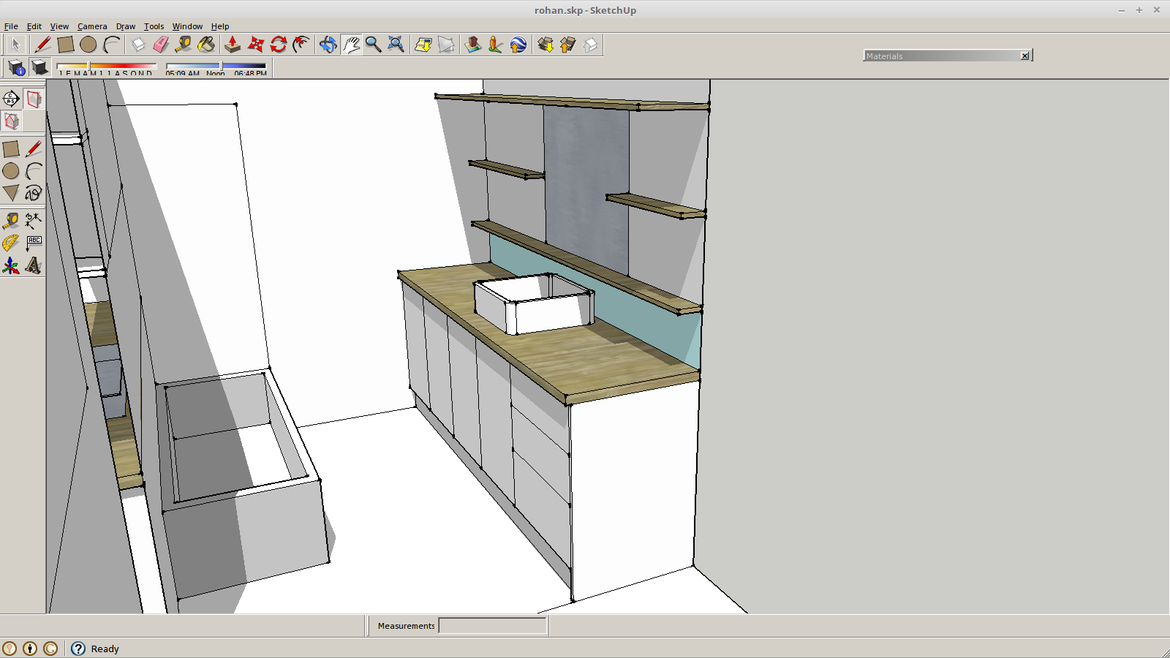
Task: Toggle Display Section Planes
Action: (34, 99)
